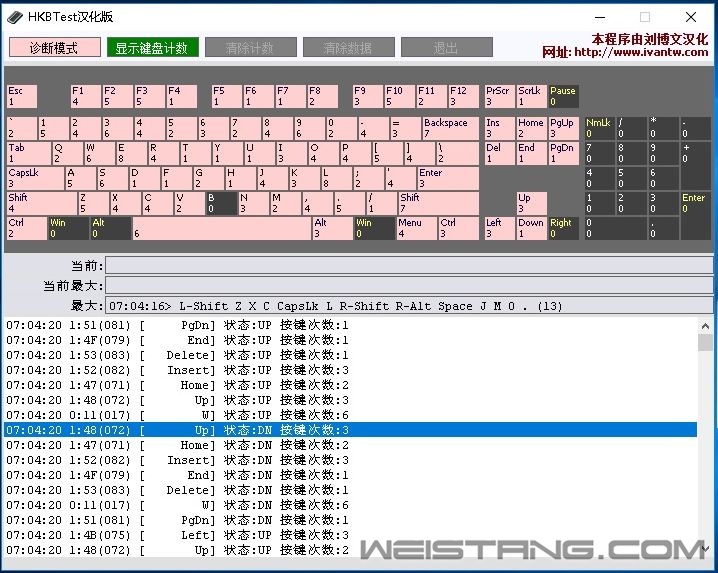Viewport: 718px width, 573px height.
Task: Click the 当前 keys display field
Action: (410, 266)
